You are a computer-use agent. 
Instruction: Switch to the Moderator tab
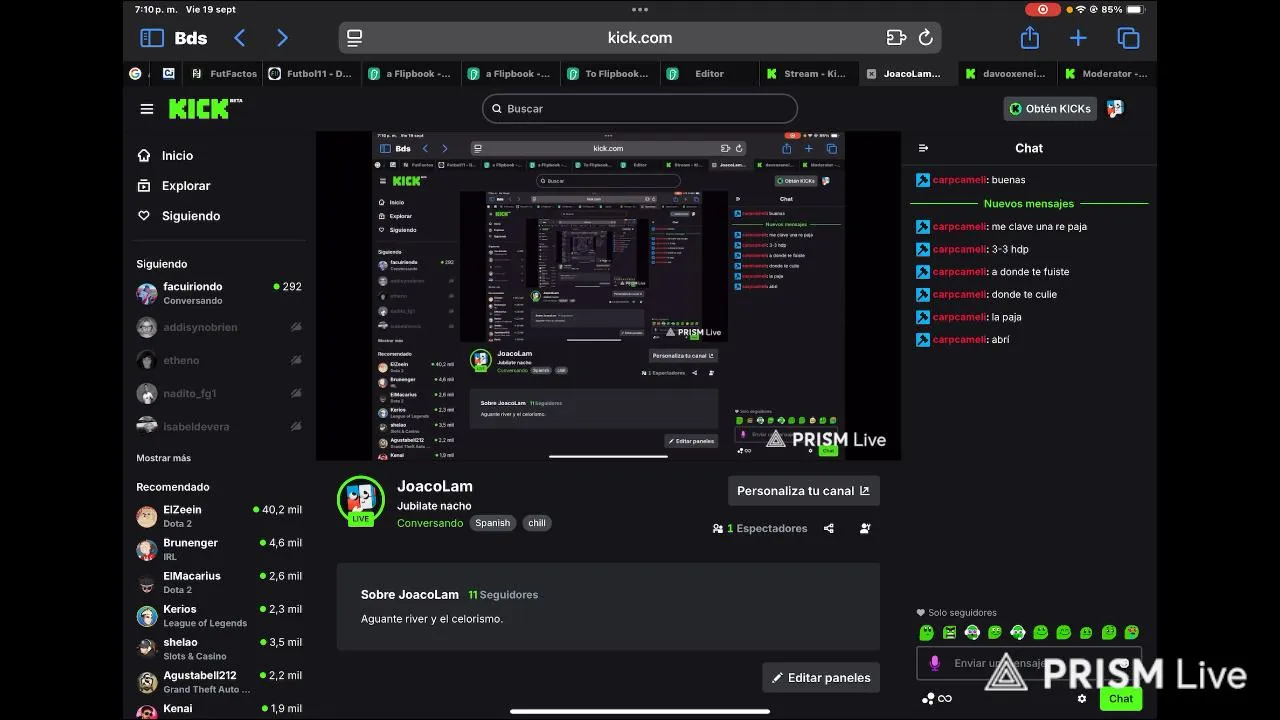pyautogui.click(x=1106, y=74)
